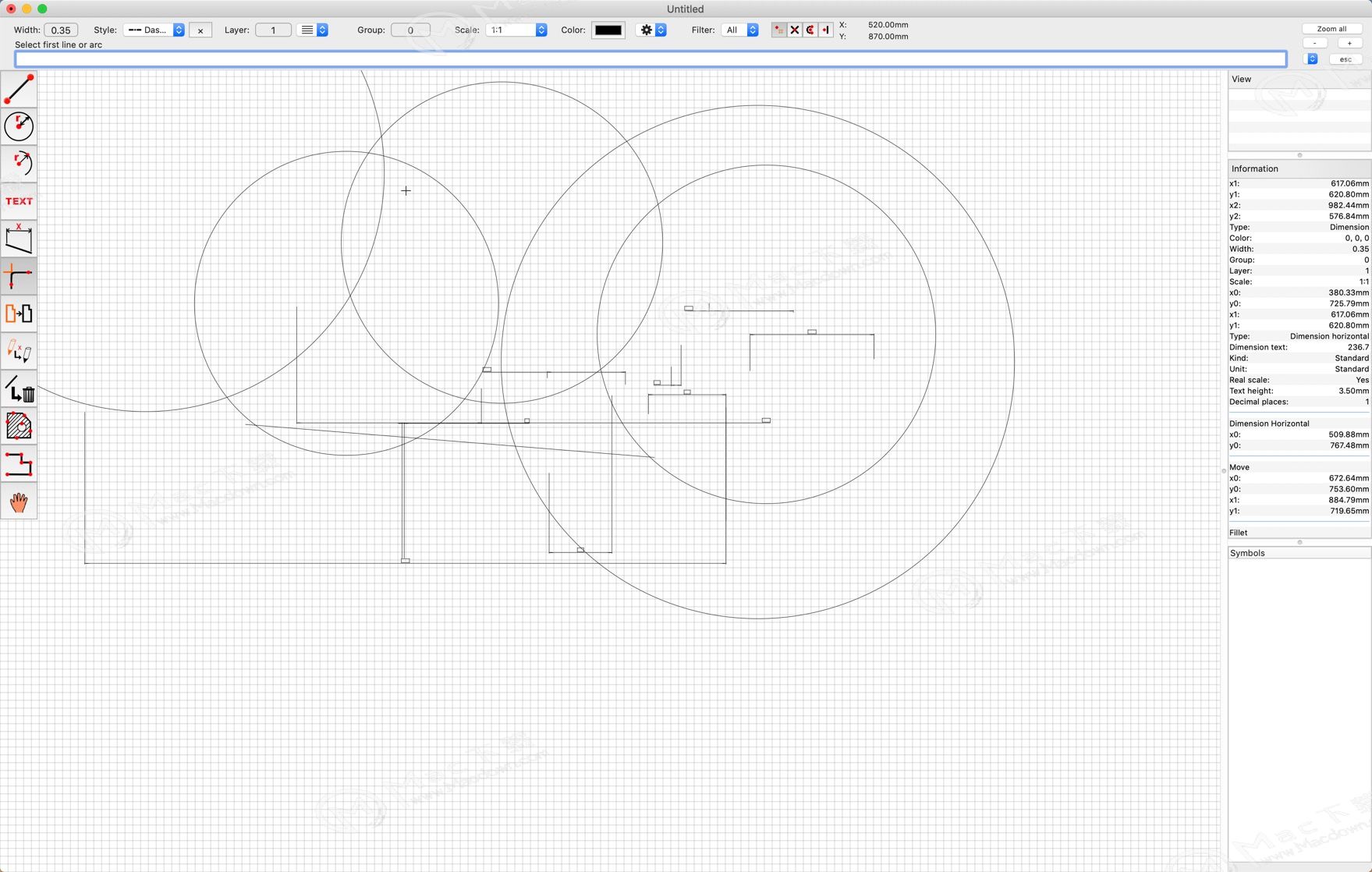
Task: Click the Color 0, 0, 0 row
Action: point(1299,238)
